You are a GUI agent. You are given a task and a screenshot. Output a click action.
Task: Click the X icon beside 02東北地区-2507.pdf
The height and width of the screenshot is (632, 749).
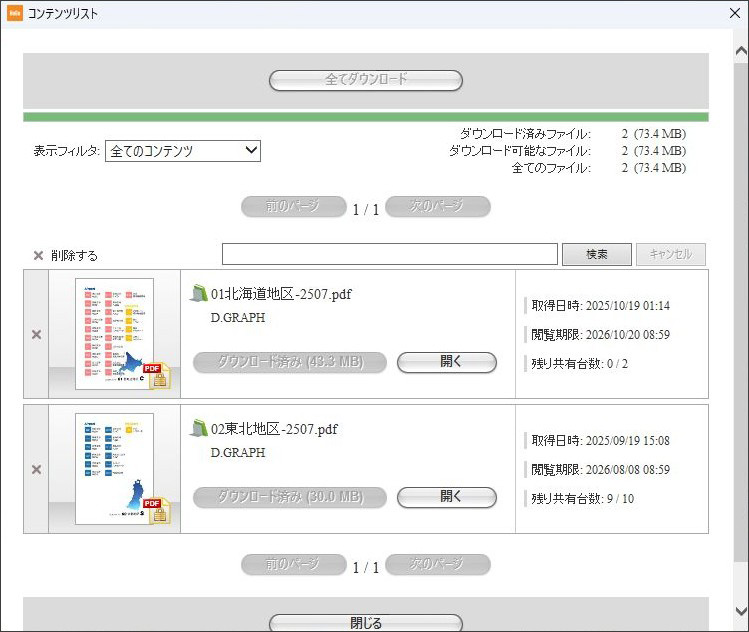[36, 469]
